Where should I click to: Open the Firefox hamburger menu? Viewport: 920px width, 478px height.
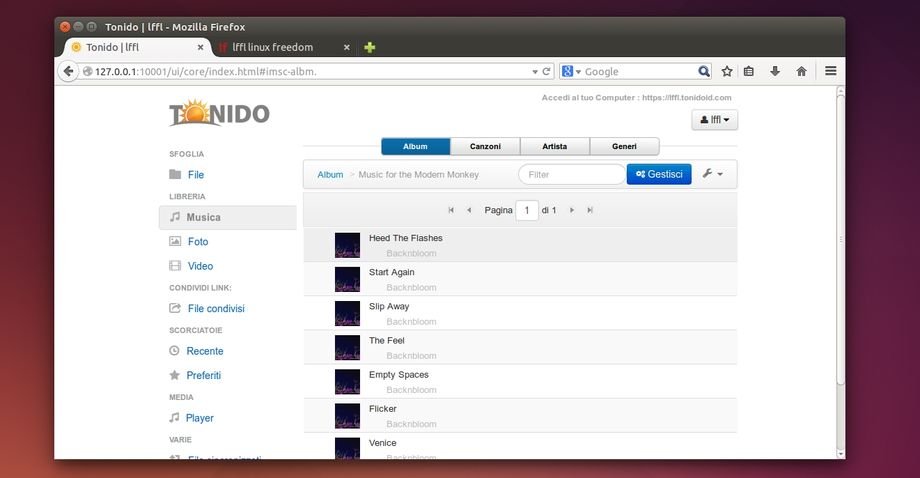coord(830,71)
